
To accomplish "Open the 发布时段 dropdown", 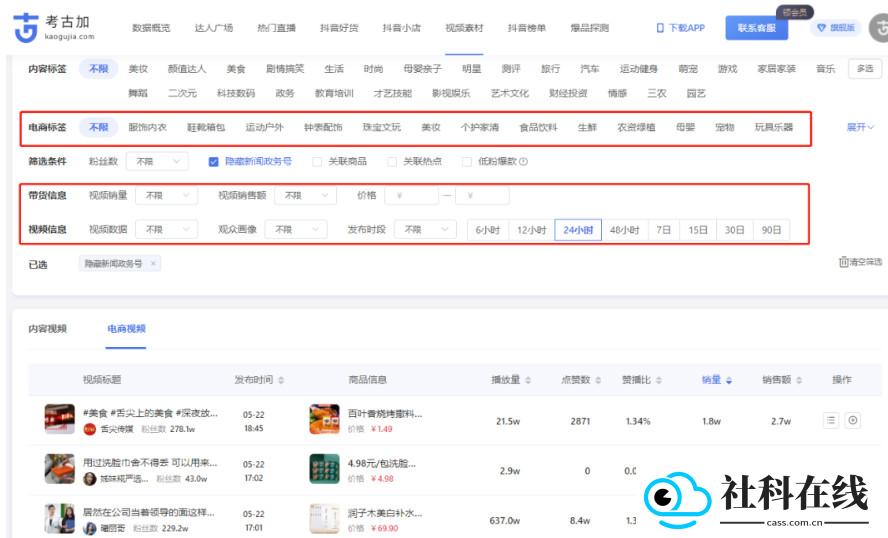I will (x=425, y=229).
